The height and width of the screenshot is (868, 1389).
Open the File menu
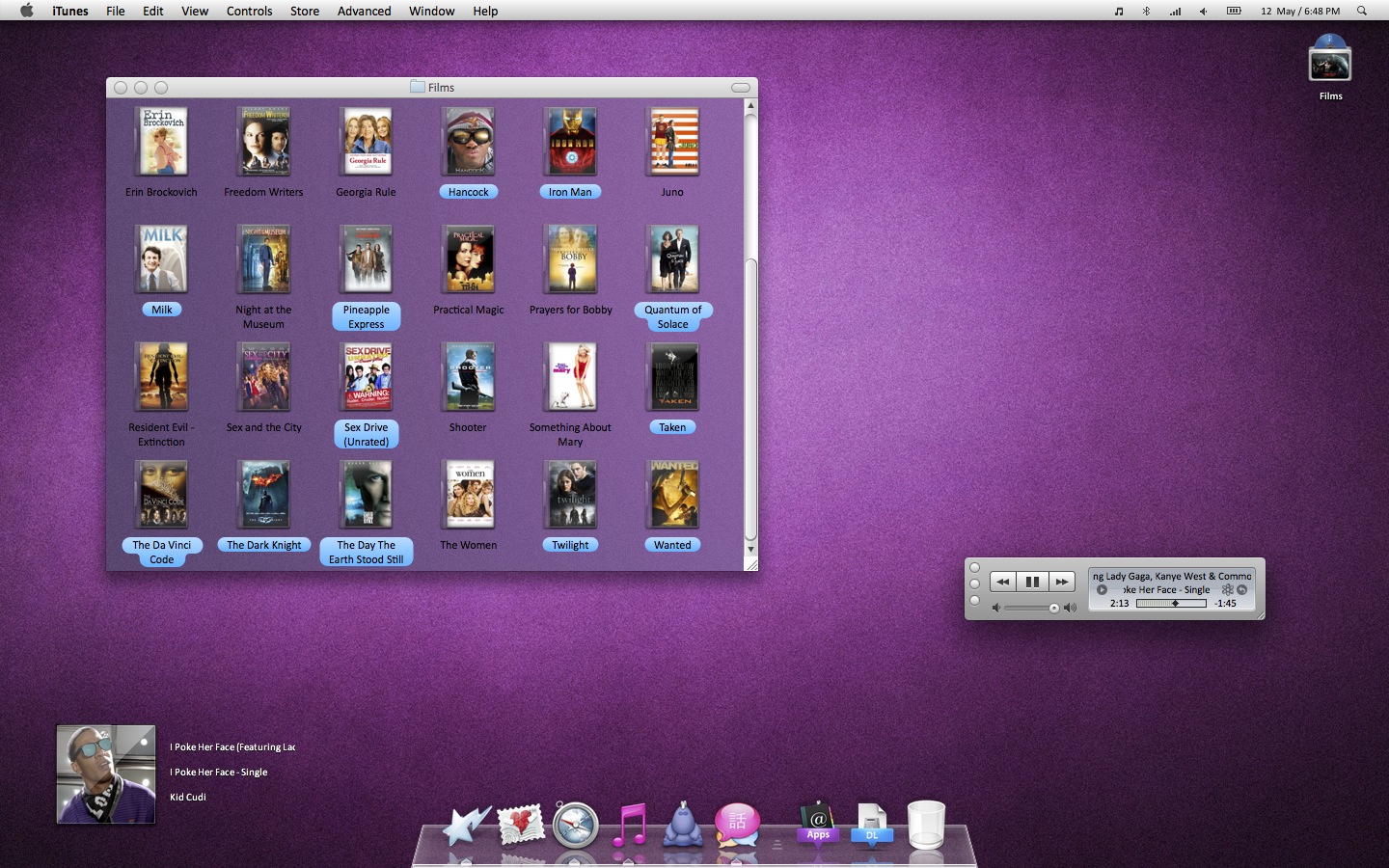116,11
